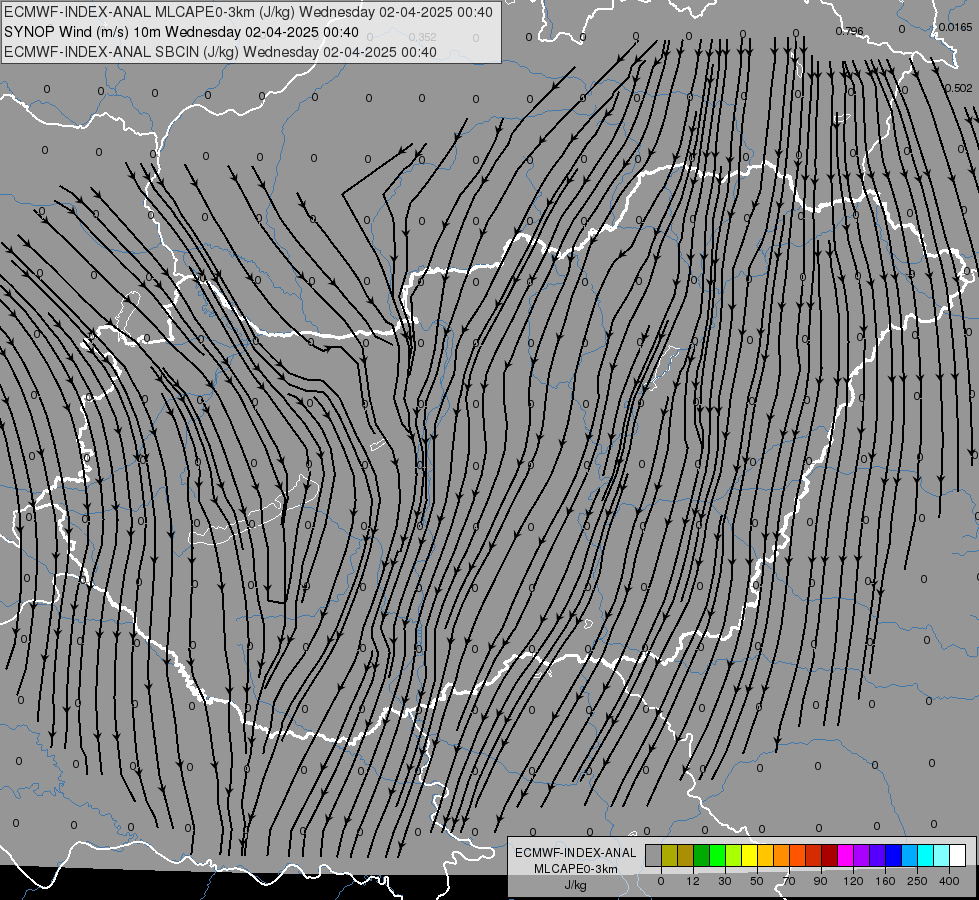
Task: Click the legend title ECMWF-INDEX-ANAL
Action: coord(576,853)
